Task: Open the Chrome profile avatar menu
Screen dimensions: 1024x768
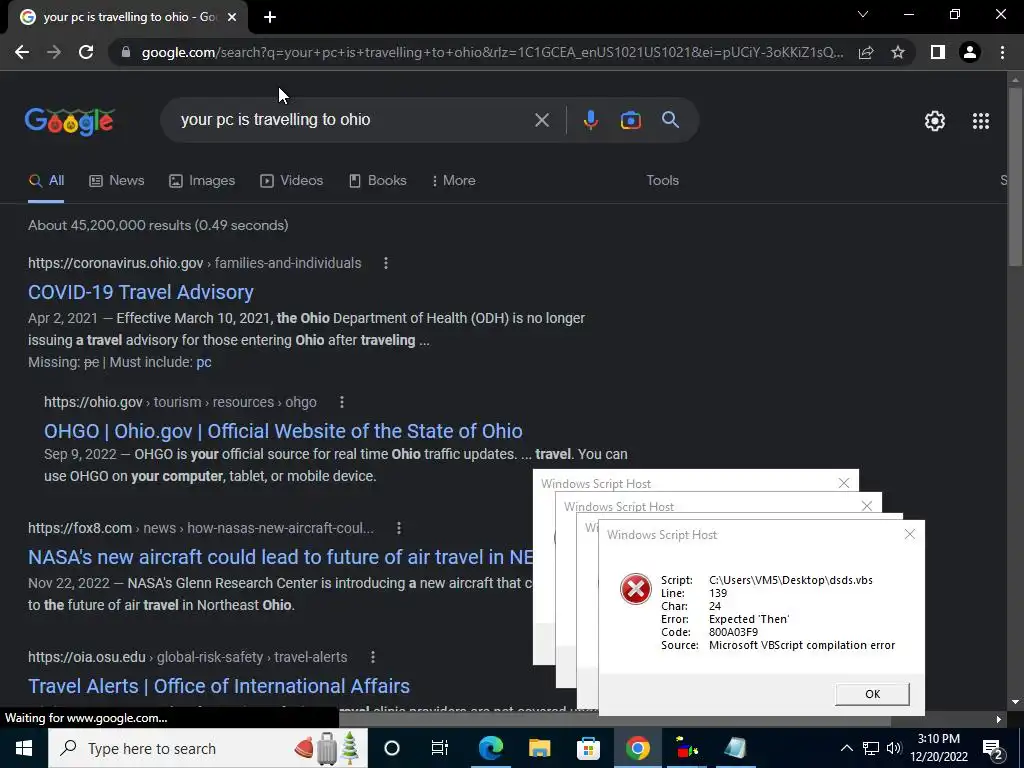Action: (970, 52)
